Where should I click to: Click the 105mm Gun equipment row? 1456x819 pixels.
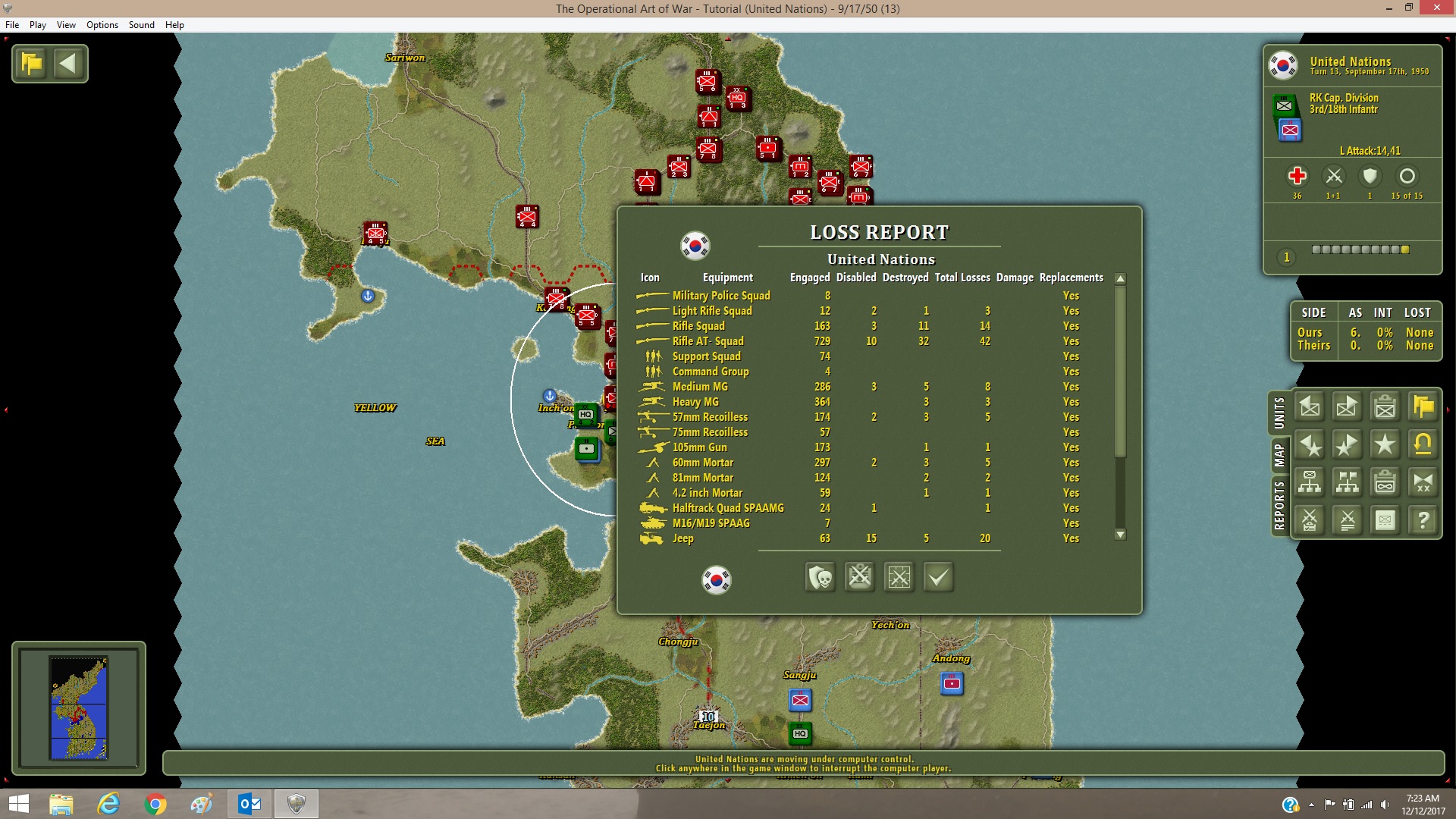pyautogui.click(x=870, y=447)
